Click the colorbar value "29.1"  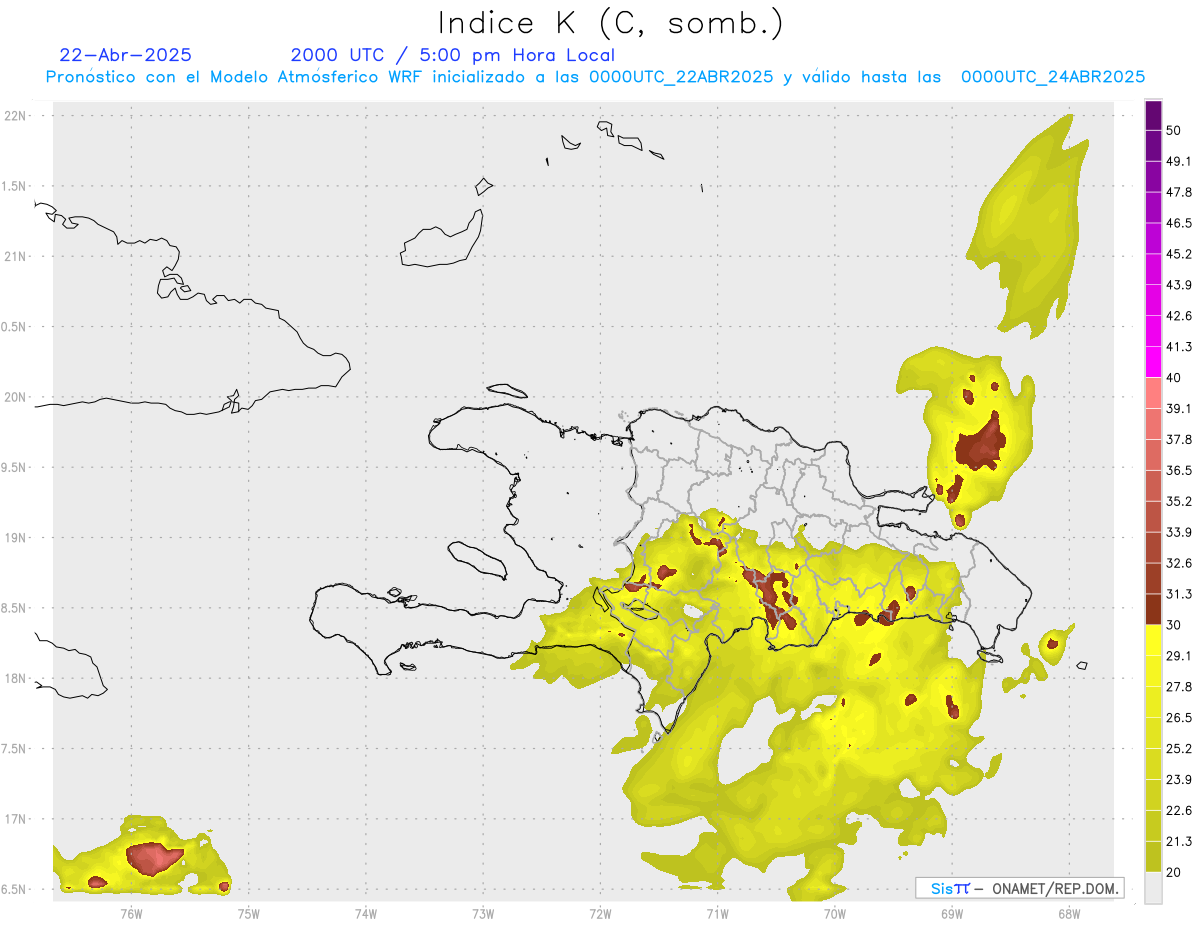[1179, 656]
